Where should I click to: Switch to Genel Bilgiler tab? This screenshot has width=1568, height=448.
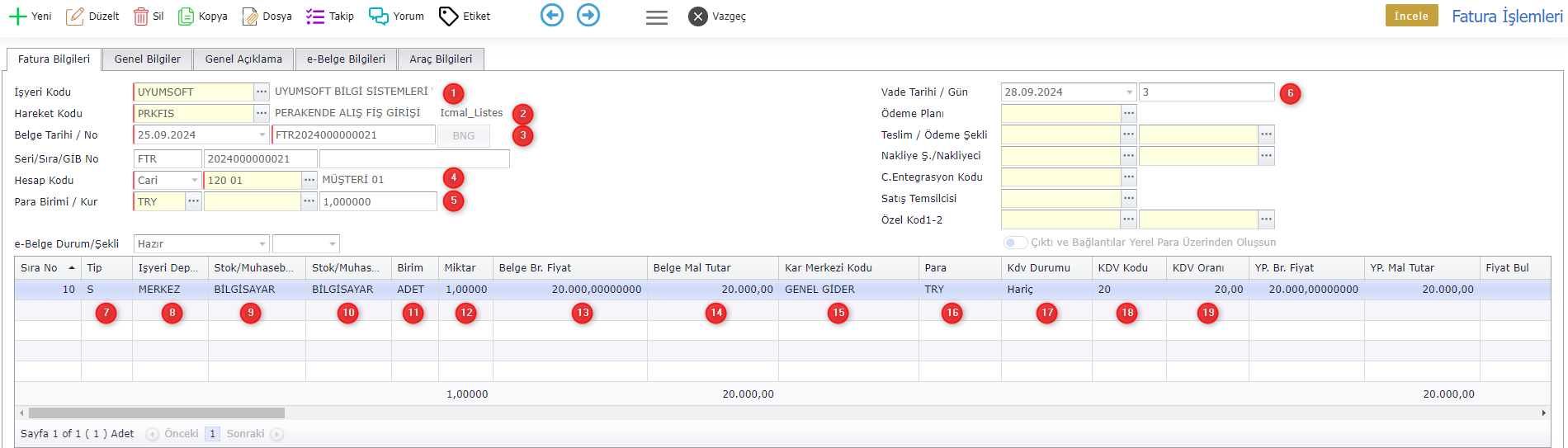(x=148, y=59)
